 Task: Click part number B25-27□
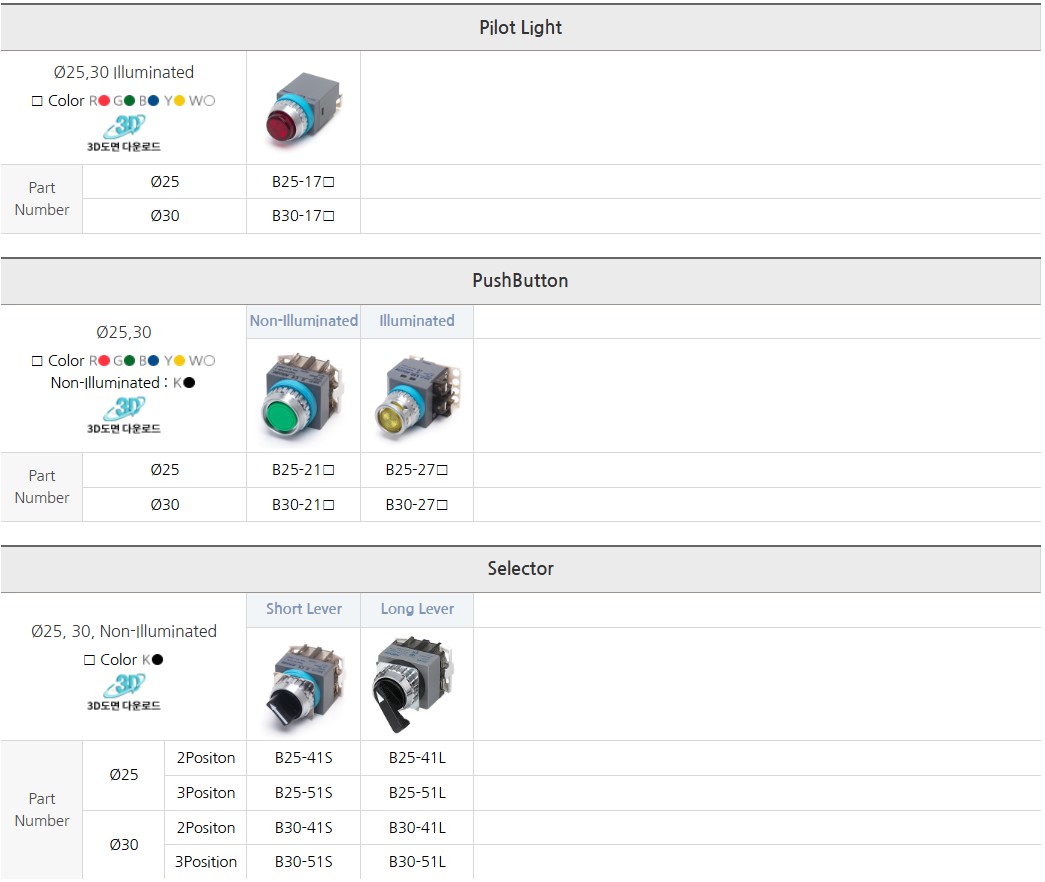417,470
